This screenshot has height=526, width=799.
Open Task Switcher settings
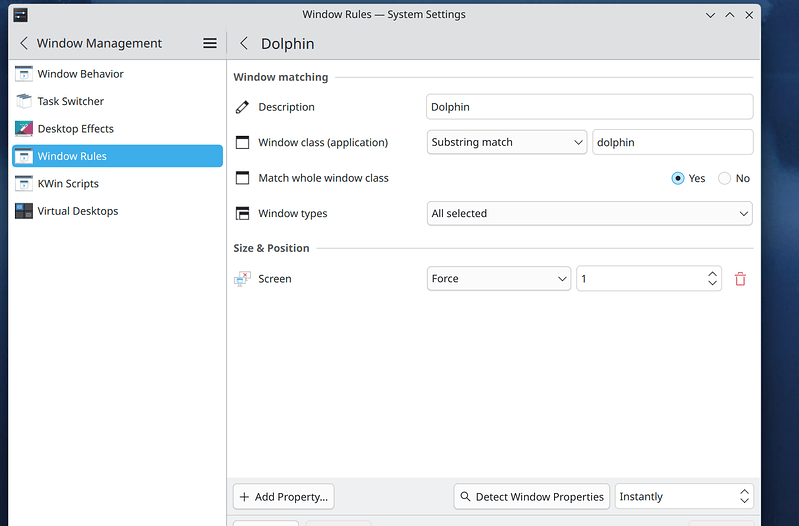coord(70,101)
